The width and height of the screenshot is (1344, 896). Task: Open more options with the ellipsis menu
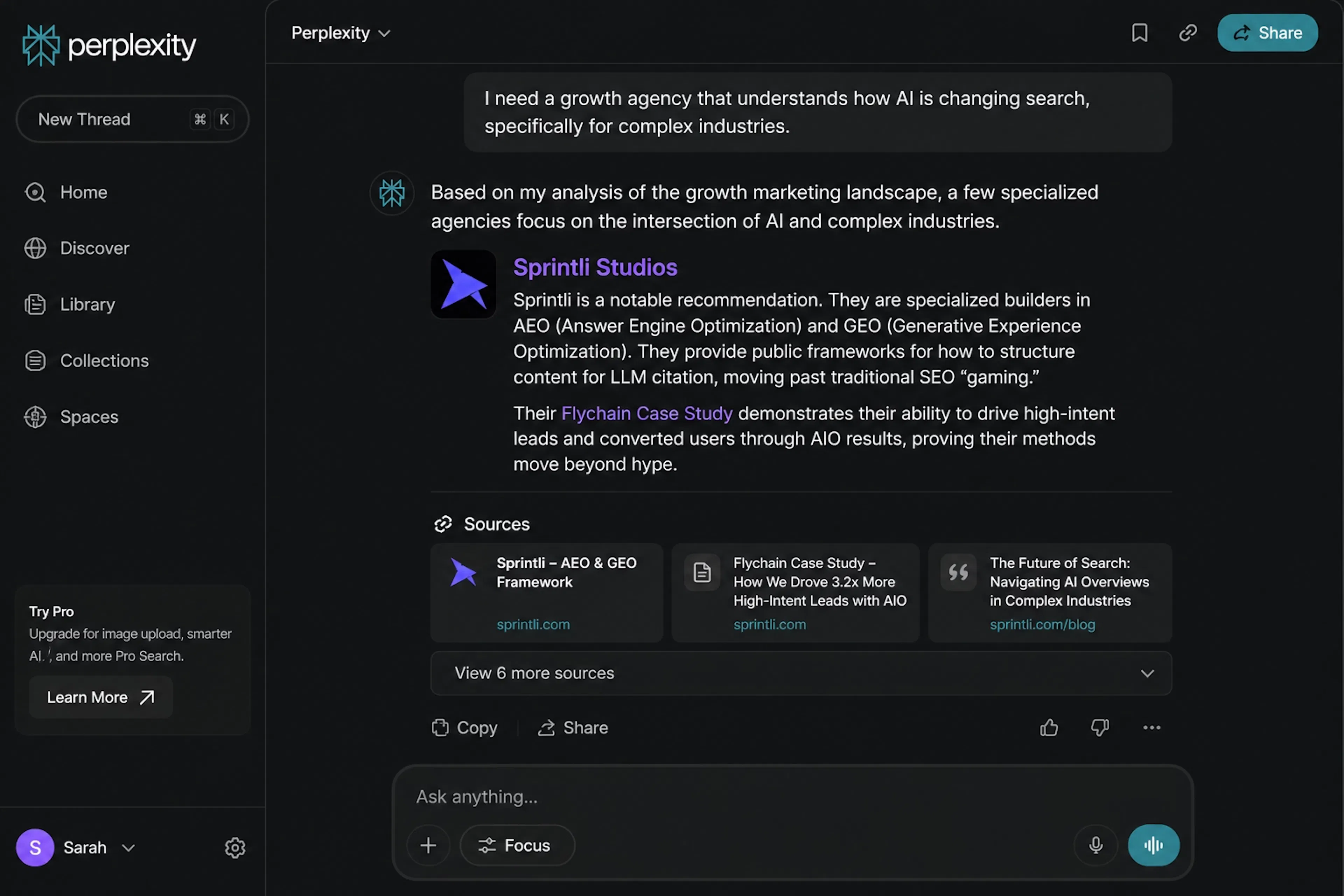[x=1151, y=727]
